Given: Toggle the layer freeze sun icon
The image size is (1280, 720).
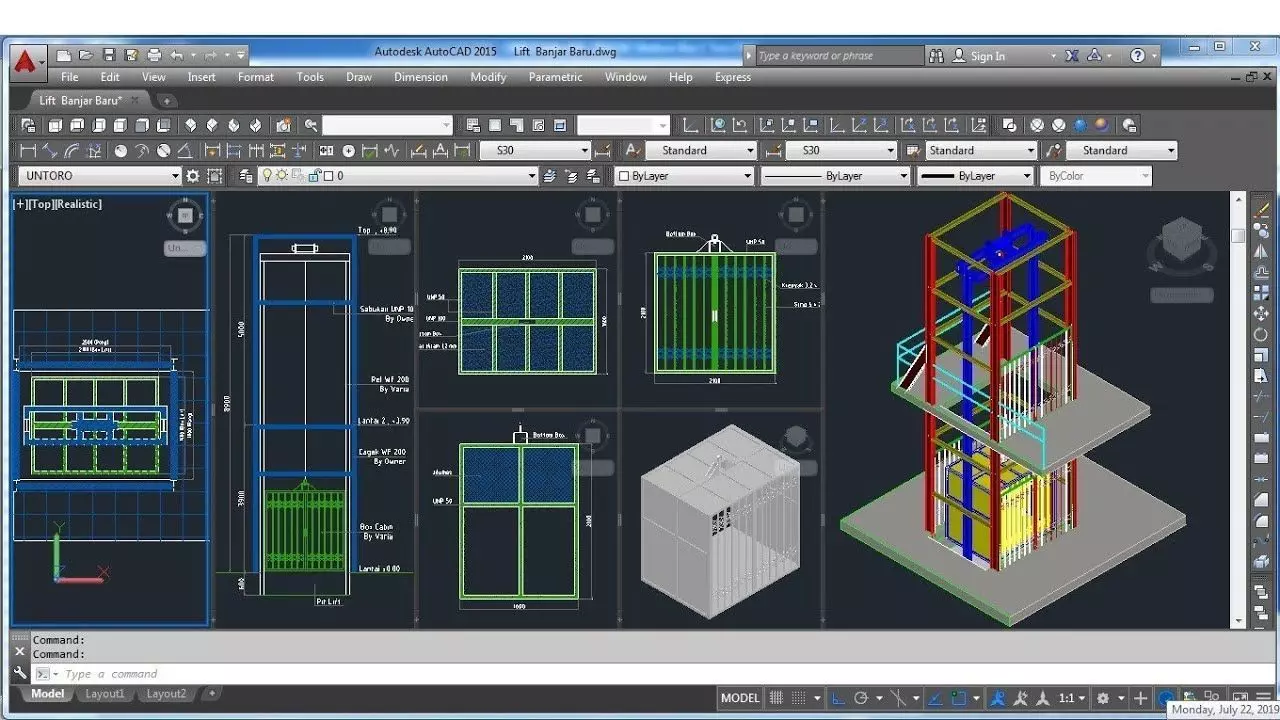Looking at the screenshot, I should 282,176.
